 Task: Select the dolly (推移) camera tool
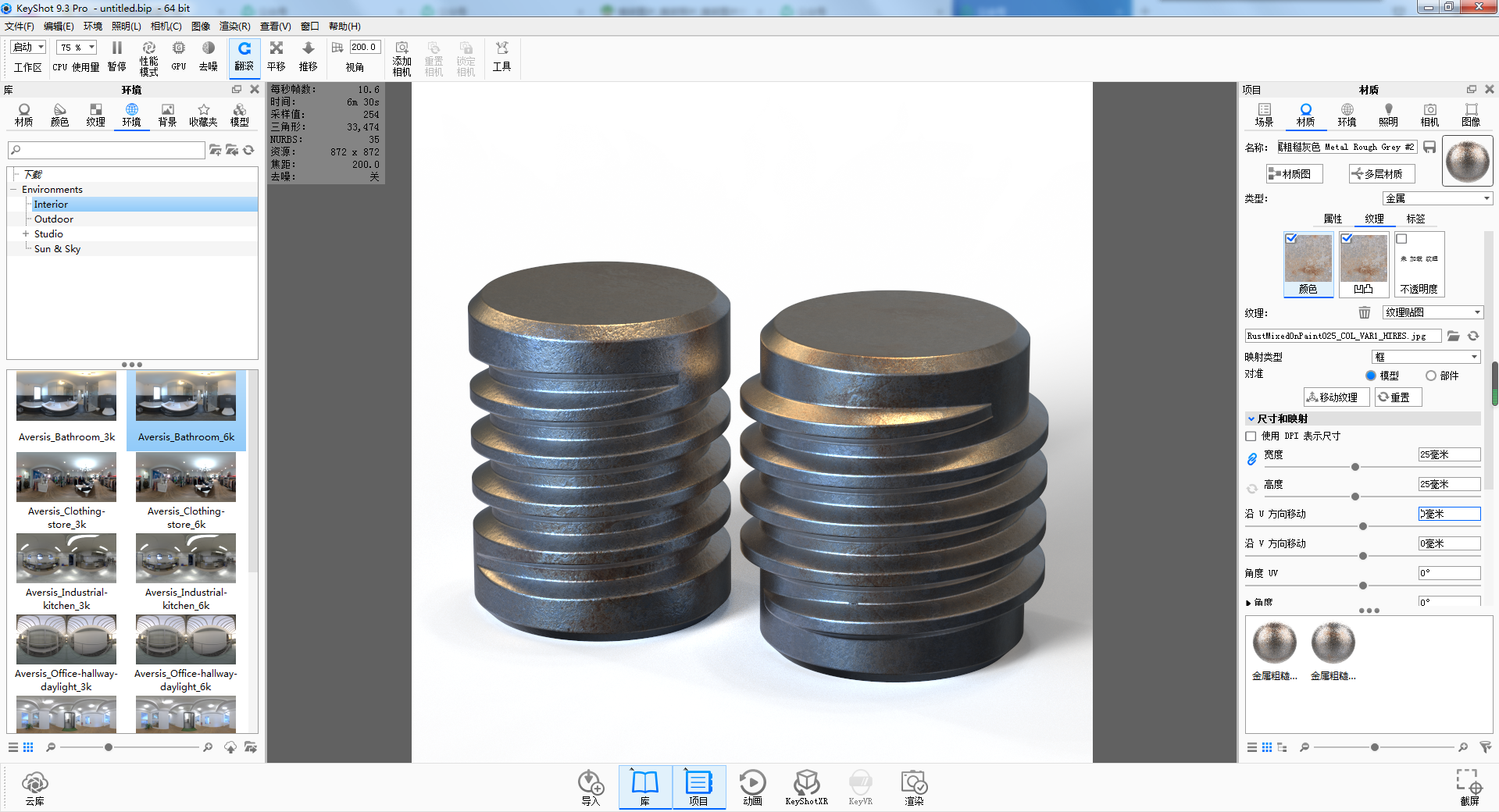coord(309,57)
